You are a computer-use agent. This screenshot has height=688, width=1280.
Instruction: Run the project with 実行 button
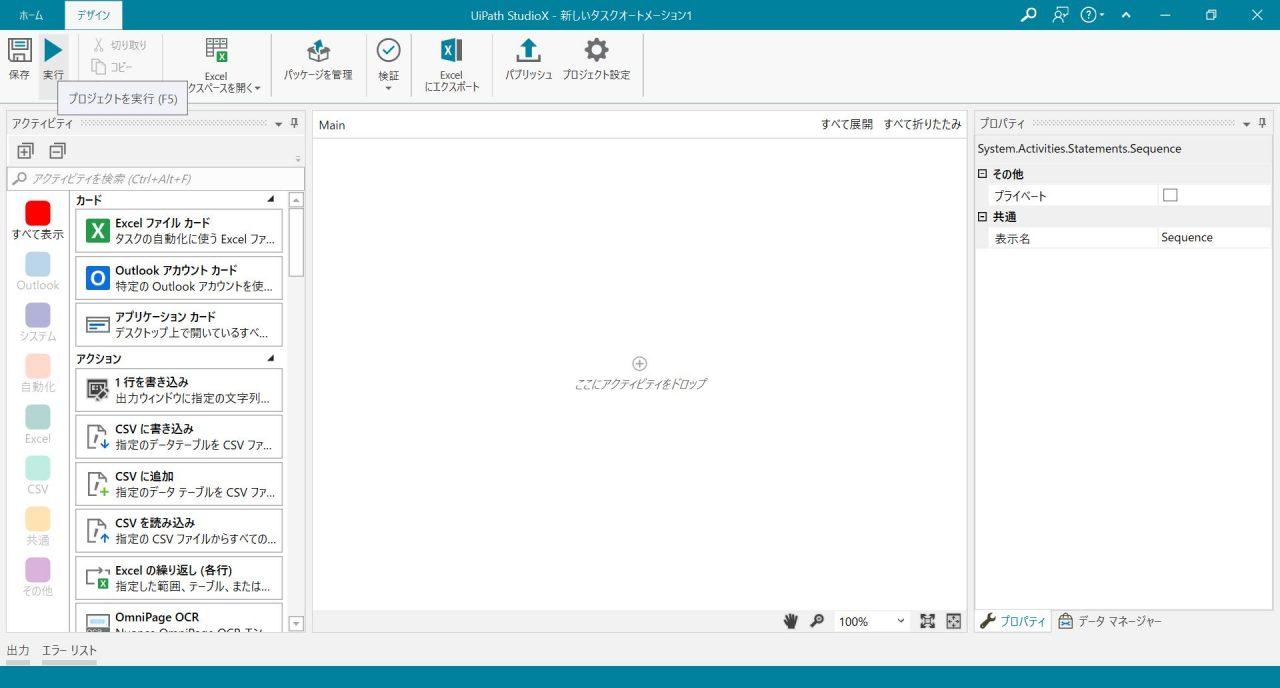coord(53,58)
